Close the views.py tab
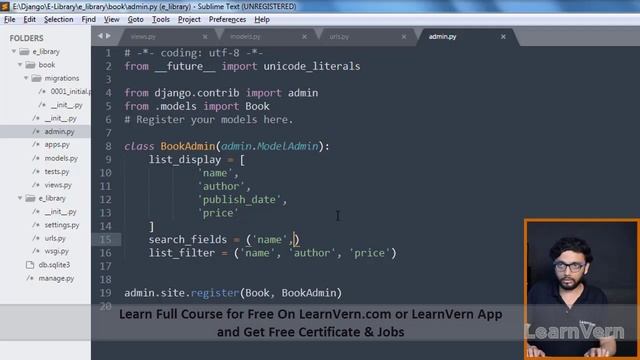 point(205,37)
